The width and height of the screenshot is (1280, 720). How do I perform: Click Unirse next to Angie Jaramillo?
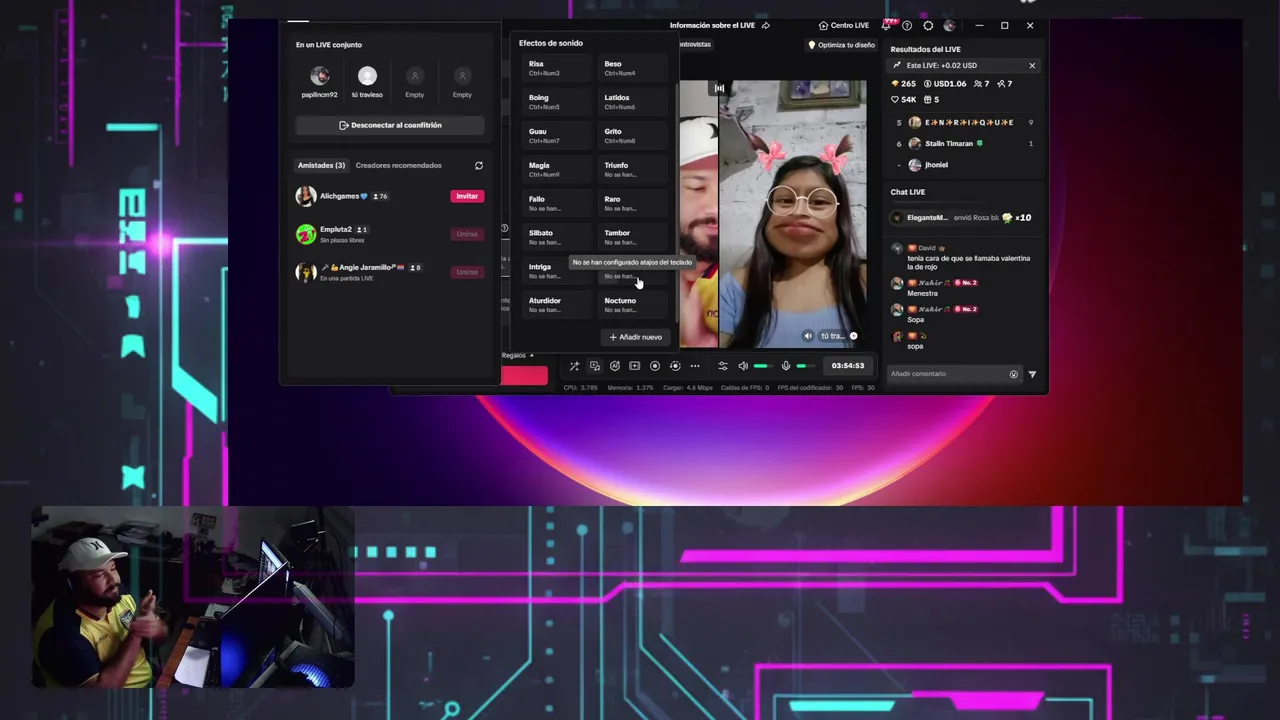click(467, 272)
